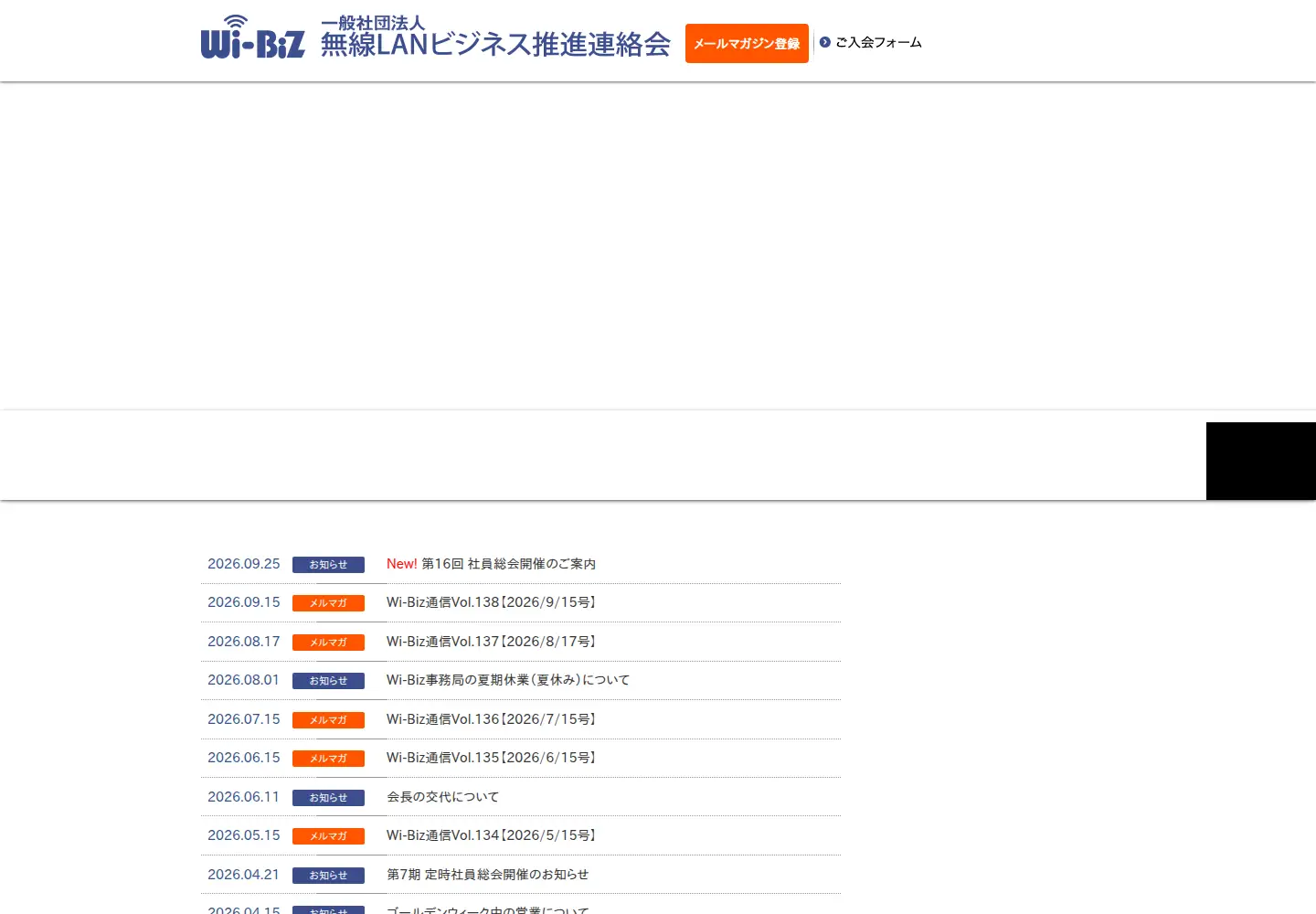Click the date 2026.06.15
Screen dimensions: 1316x914
point(244,758)
